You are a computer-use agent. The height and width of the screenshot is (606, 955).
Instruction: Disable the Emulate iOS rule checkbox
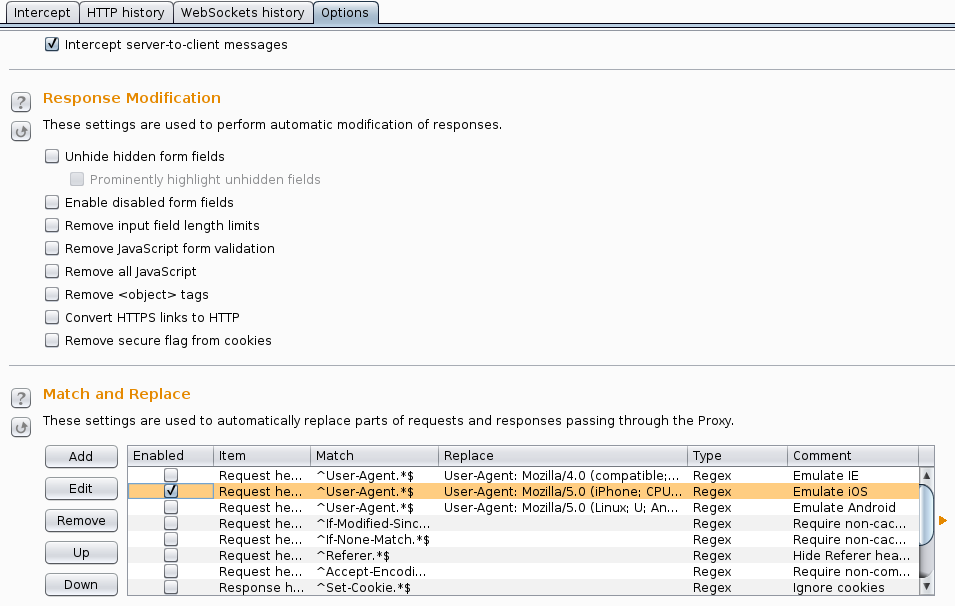[171, 491]
